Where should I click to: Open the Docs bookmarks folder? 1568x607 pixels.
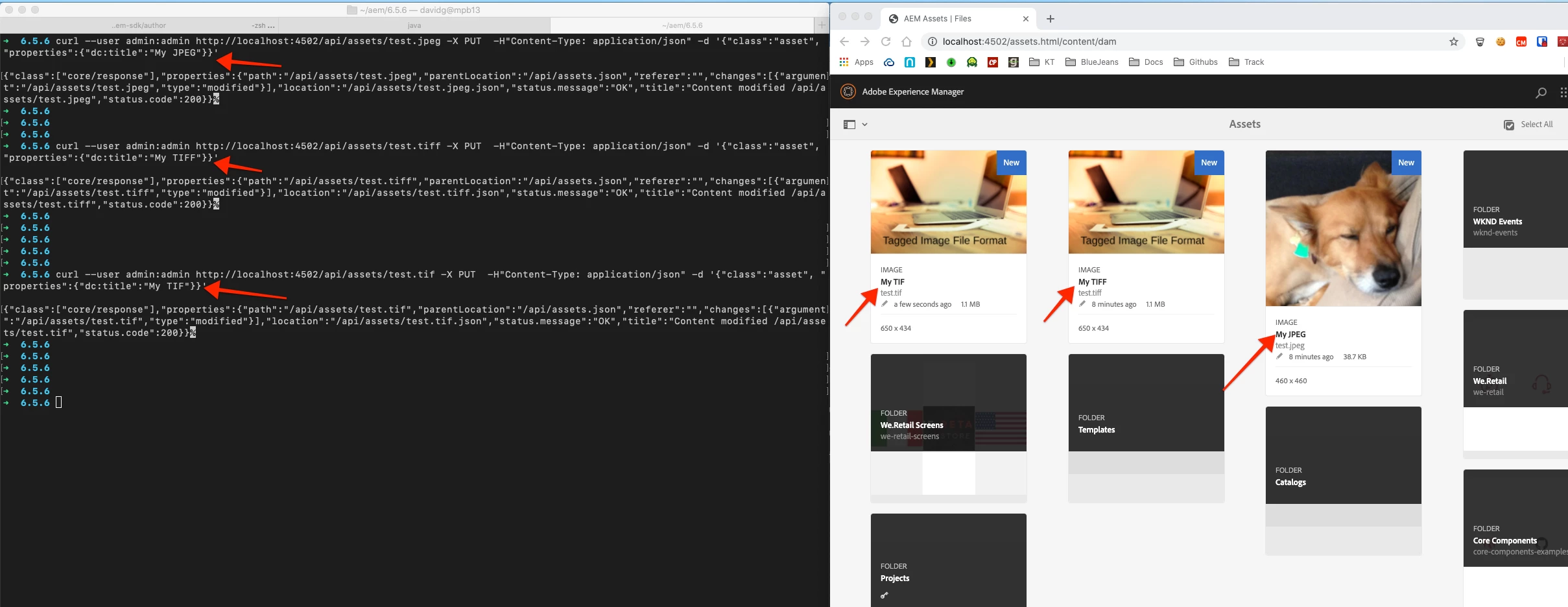point(1146,62)
